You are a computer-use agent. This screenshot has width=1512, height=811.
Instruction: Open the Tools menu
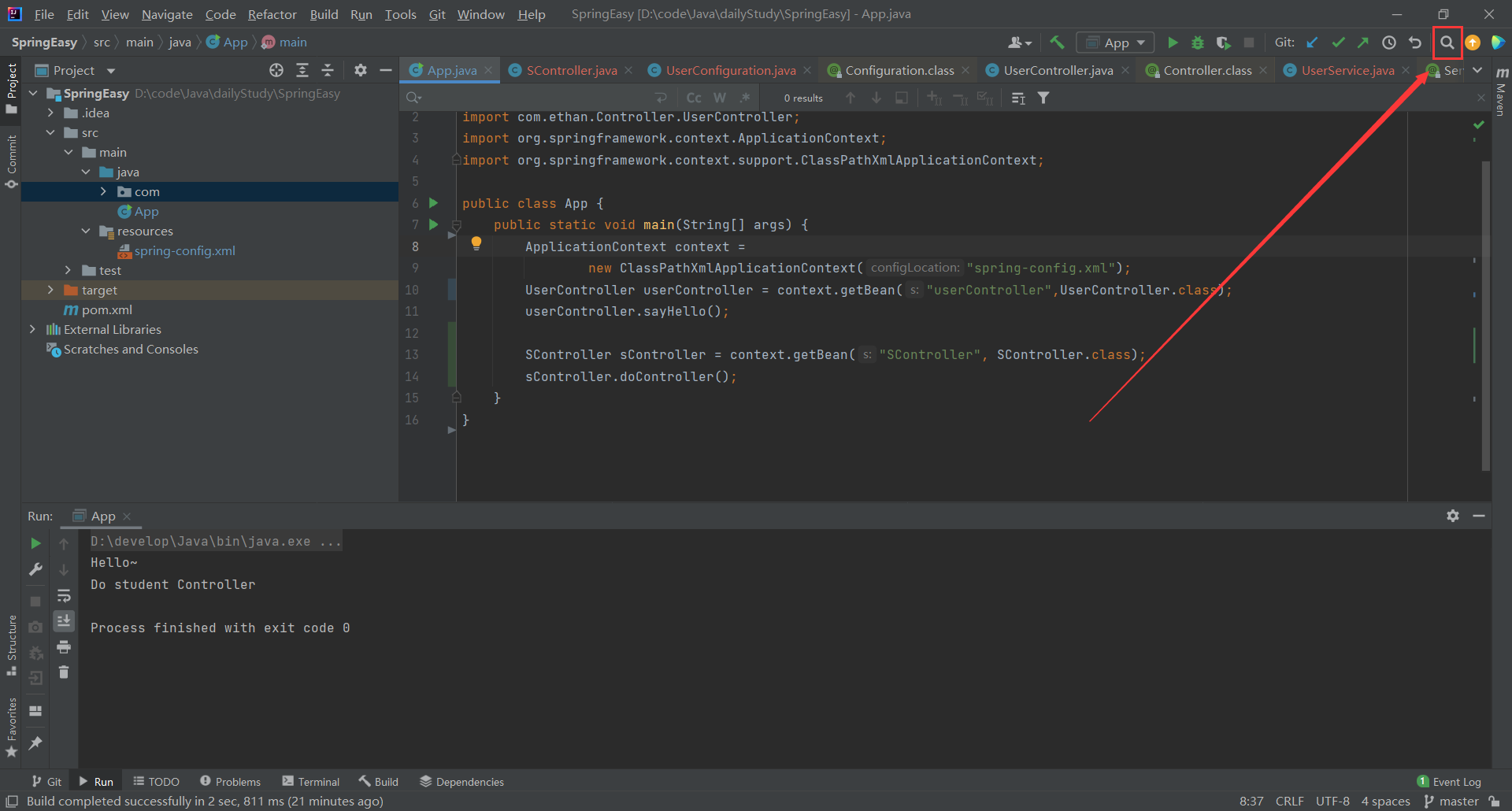click(400, 14)
